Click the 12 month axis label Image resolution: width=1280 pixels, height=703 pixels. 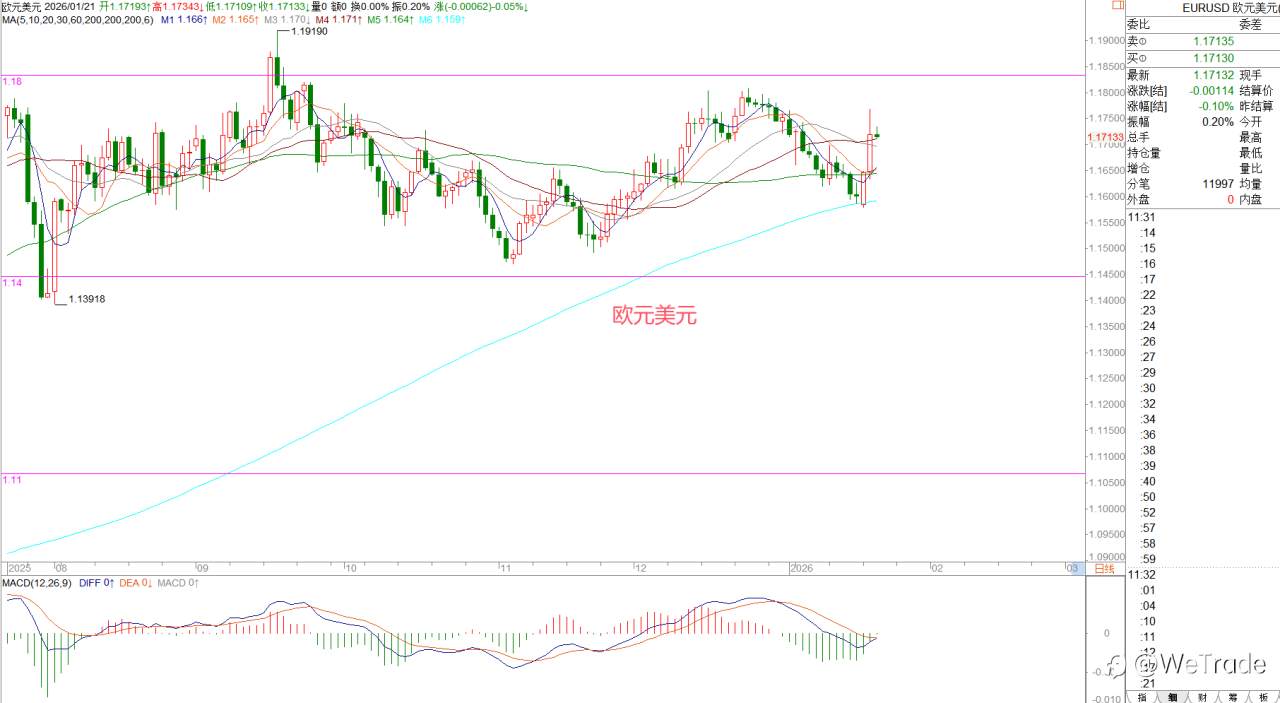point(641,567)
